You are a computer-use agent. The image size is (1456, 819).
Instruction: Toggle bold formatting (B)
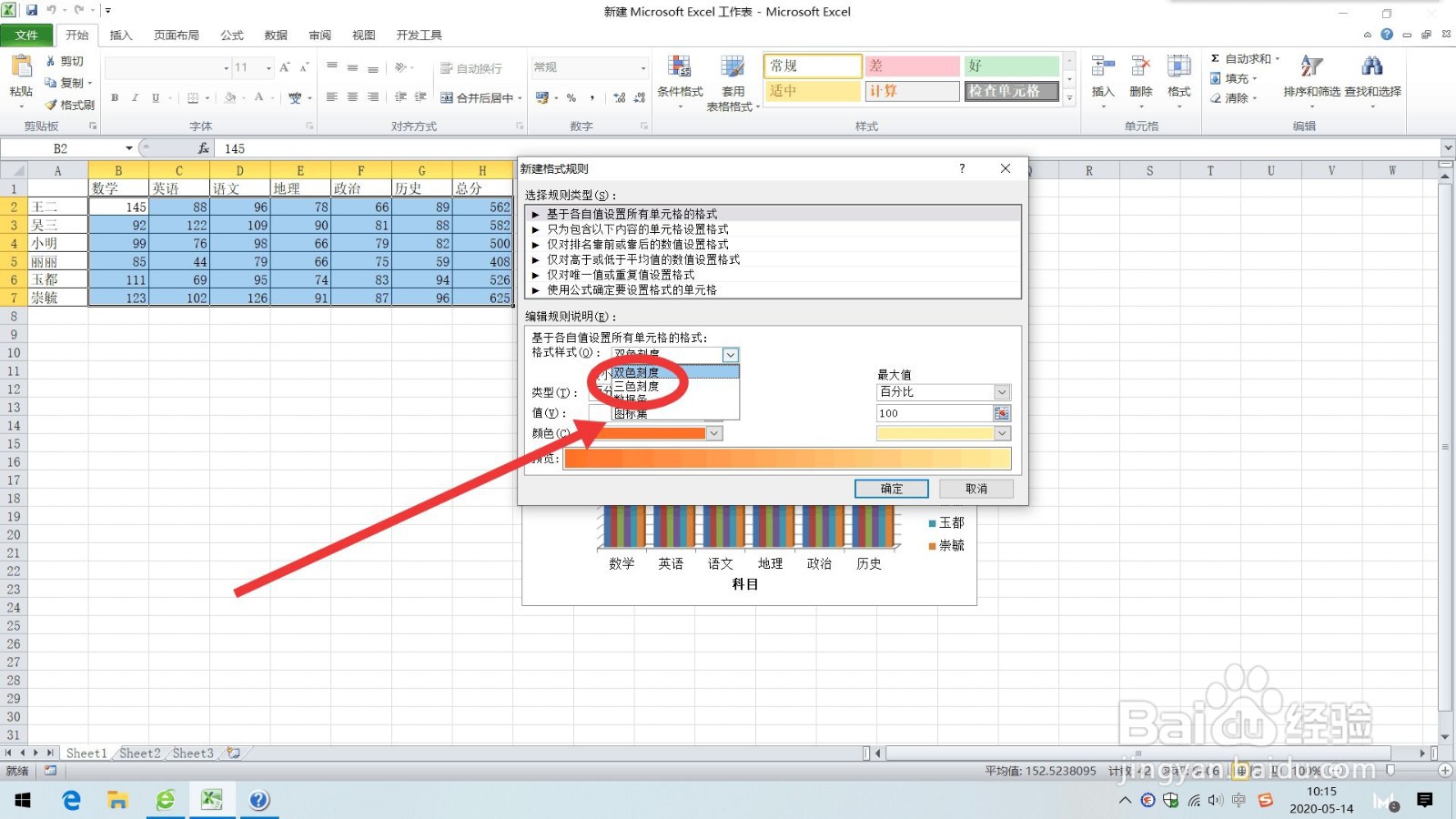(115, 97)
